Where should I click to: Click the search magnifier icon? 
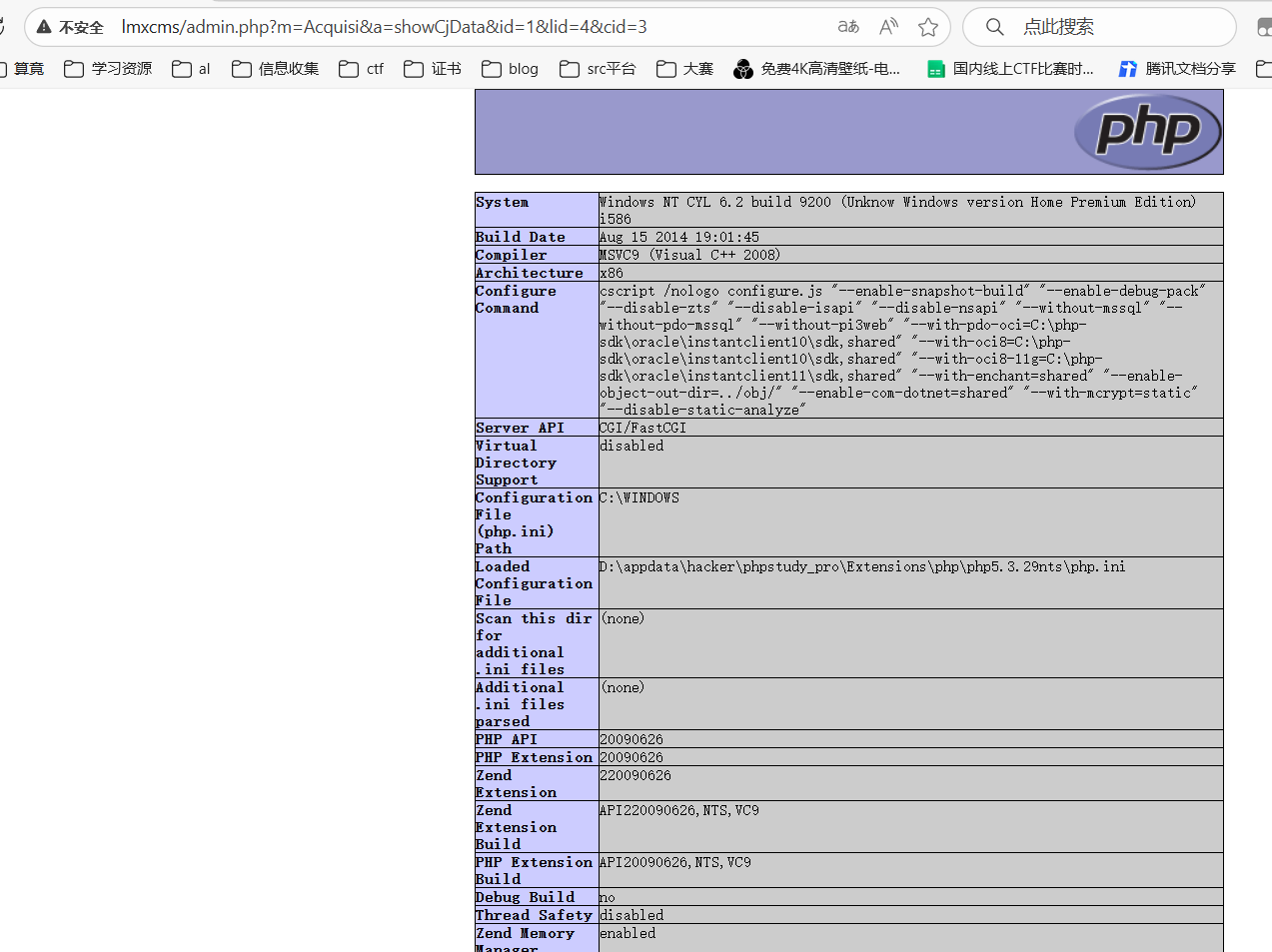994,27
